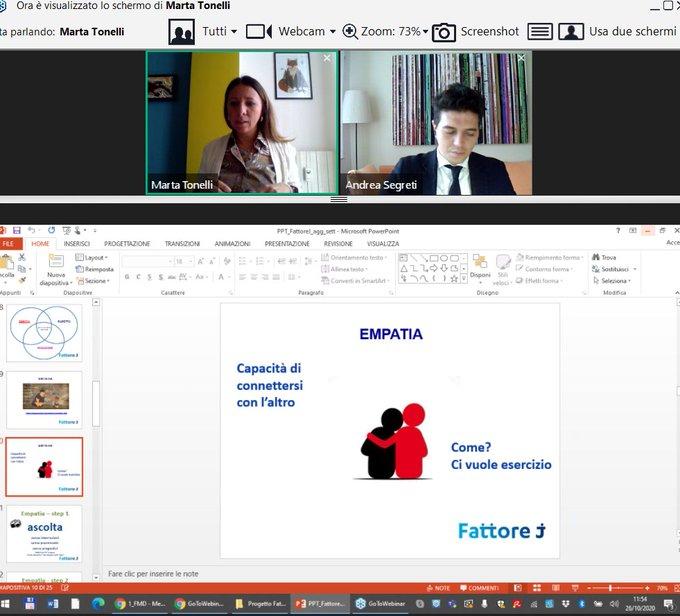The image size is (680, 616).
Task: Switch to slide sorter view icon
Action: coord(537,588)
